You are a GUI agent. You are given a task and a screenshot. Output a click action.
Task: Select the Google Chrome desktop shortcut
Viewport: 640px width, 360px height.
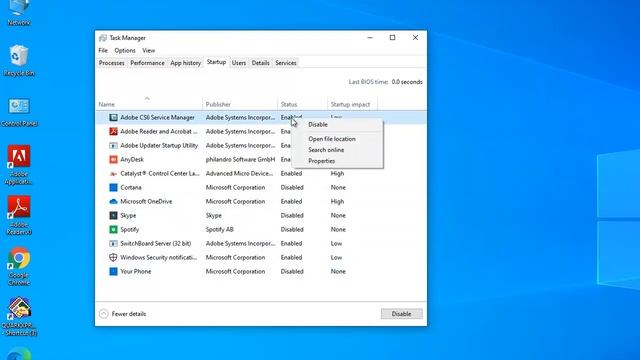pos(19,266)
